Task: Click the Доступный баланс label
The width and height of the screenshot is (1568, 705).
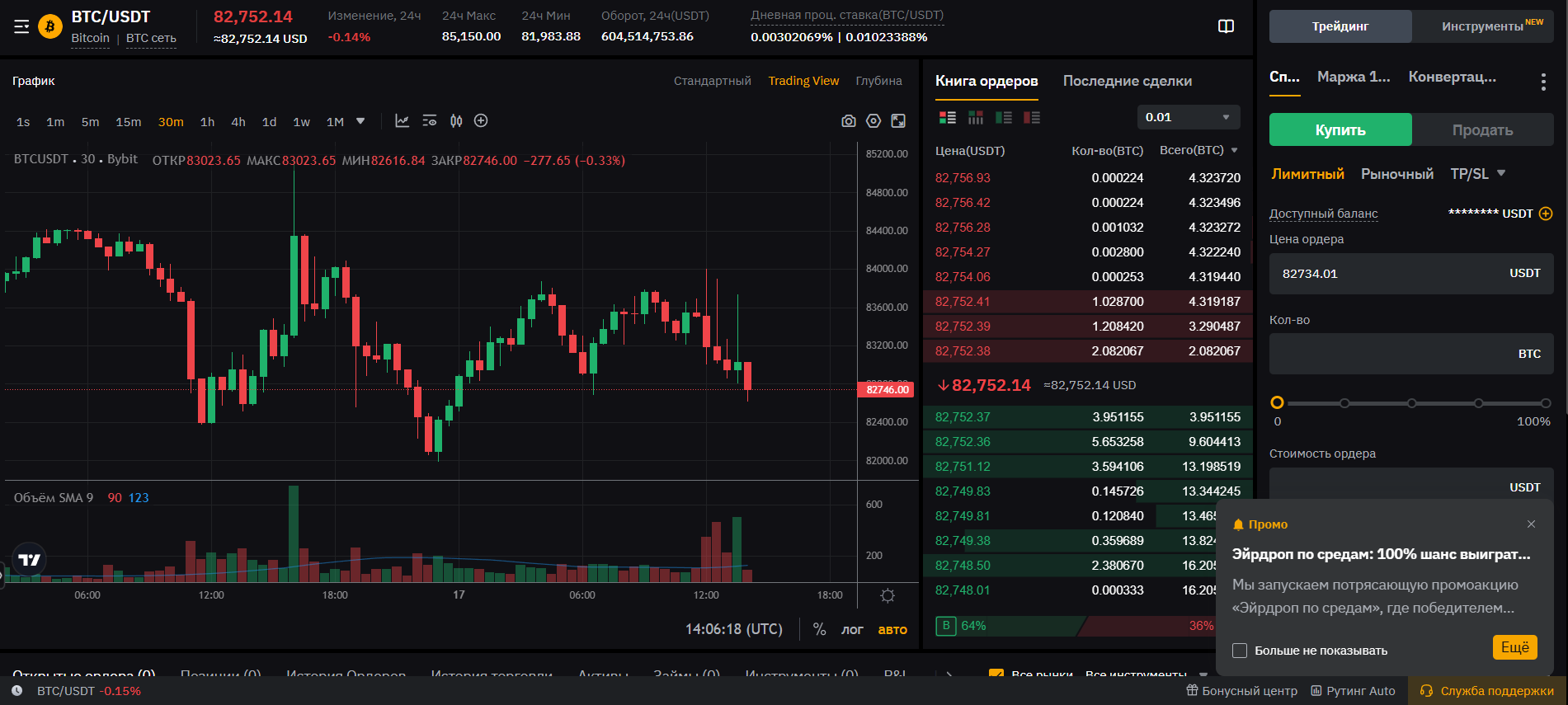Action: [x=1323, y=214]
